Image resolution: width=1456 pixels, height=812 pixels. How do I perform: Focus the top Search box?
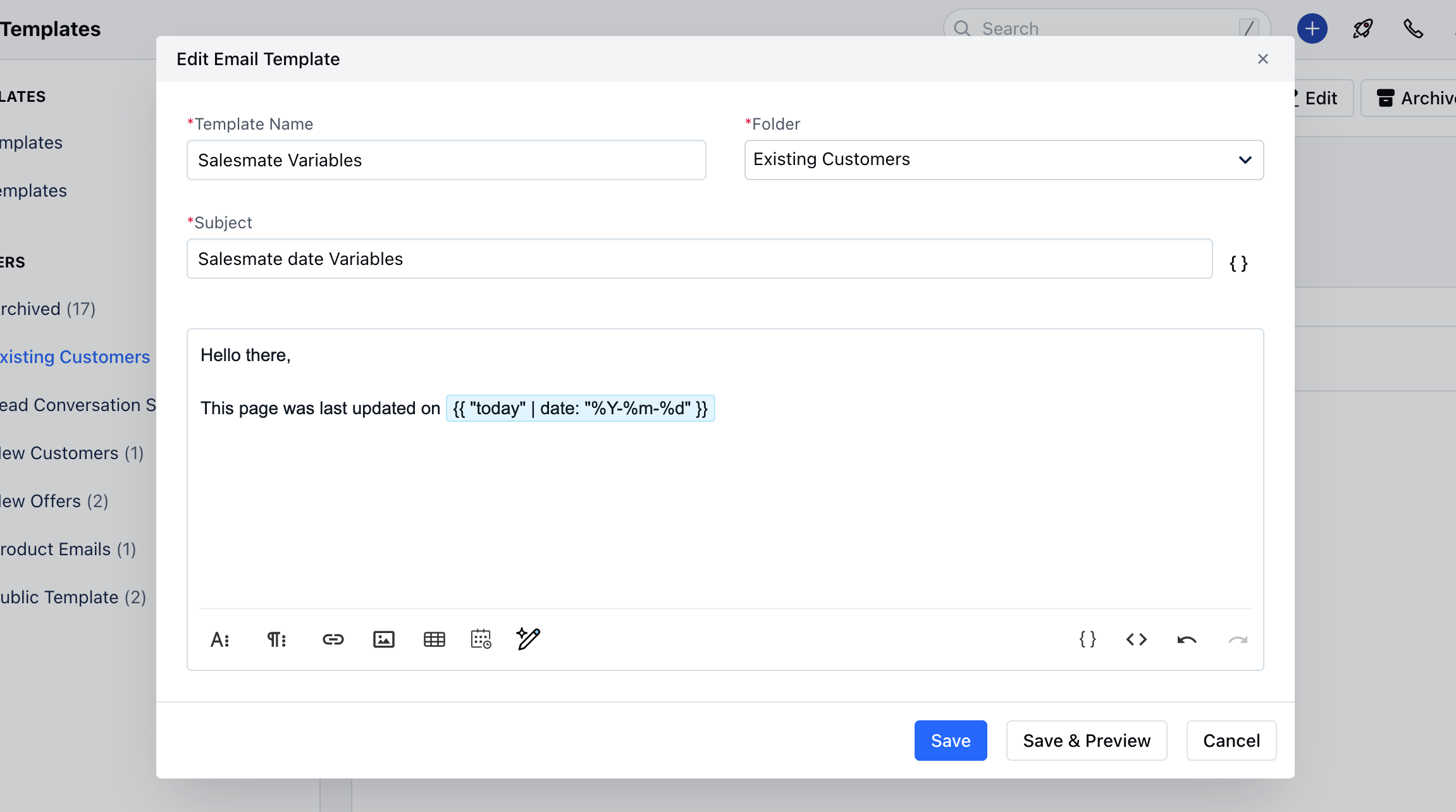[x=1107, y=28]
